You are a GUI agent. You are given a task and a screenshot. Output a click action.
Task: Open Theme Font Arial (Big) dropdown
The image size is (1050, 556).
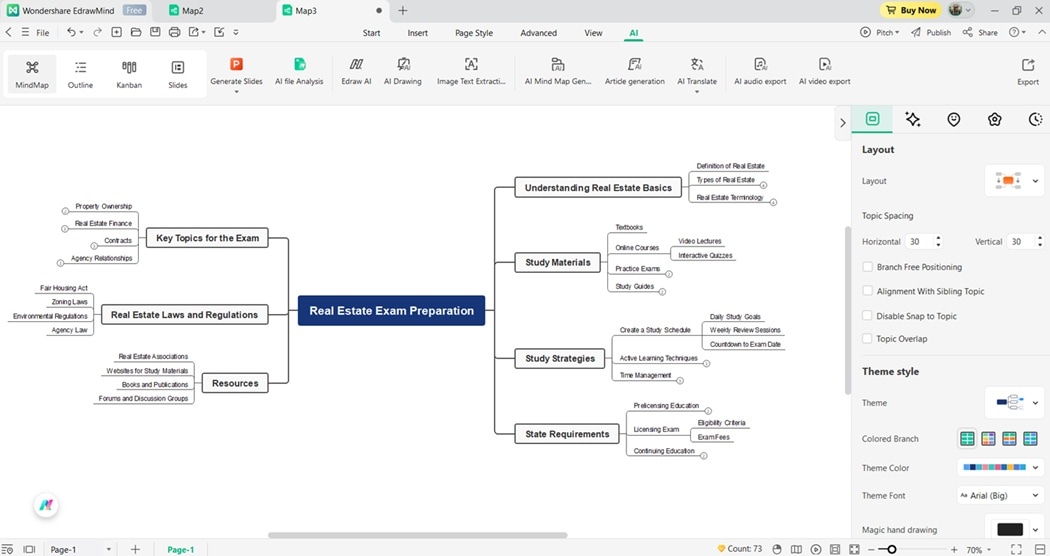tap(1001, 496)
